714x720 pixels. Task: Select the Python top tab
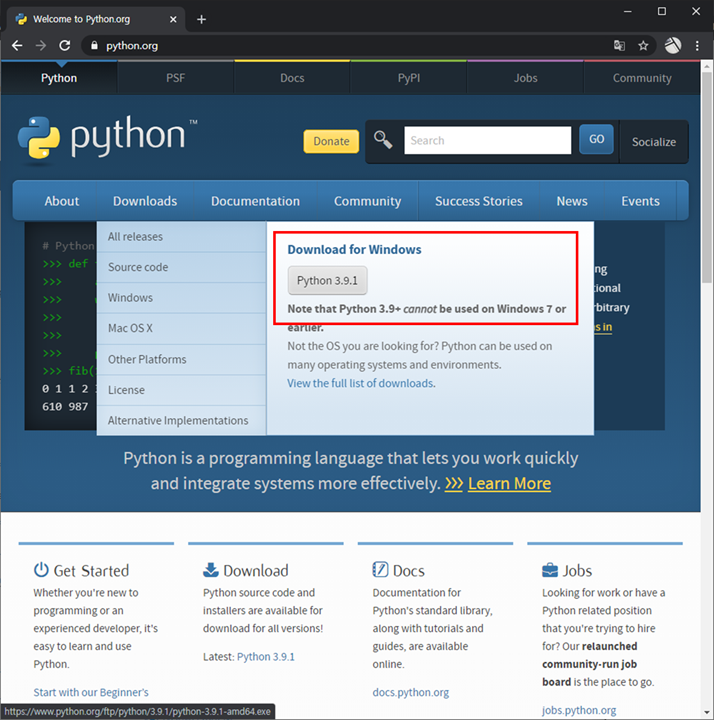(x=59, y=78)
